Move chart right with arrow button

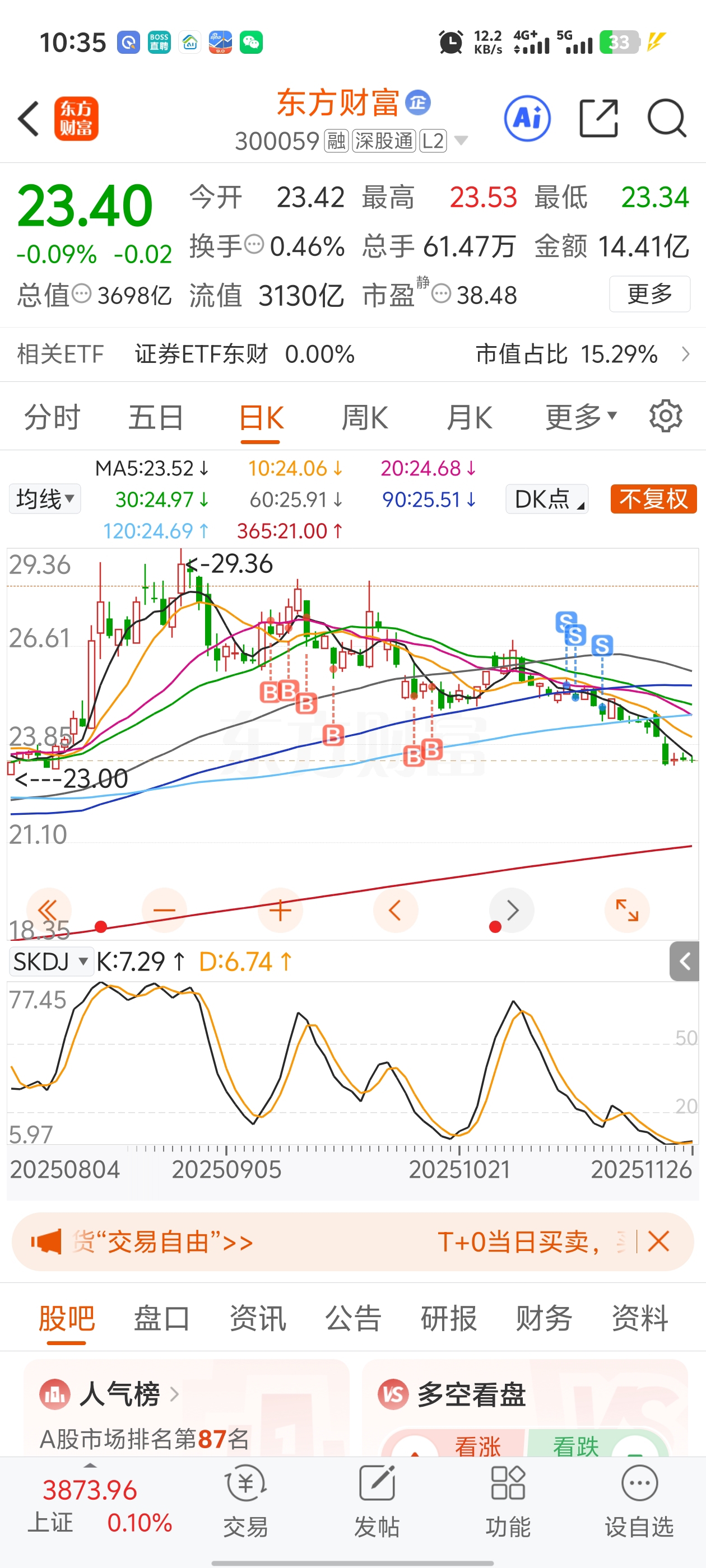click(512, 911)
